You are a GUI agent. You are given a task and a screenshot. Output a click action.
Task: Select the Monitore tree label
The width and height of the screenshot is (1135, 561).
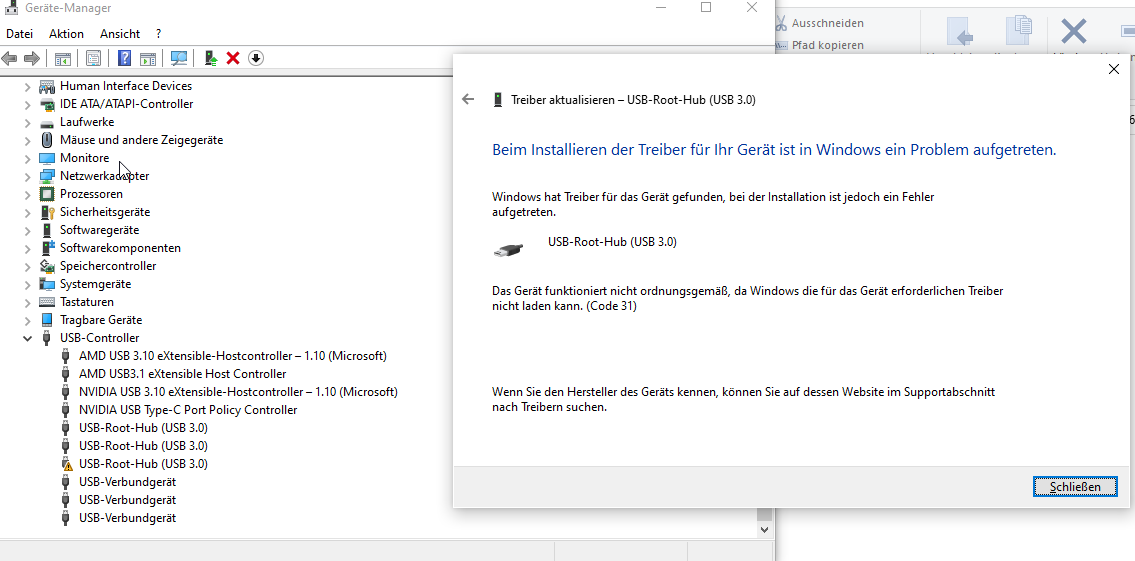tap(85, 158)
